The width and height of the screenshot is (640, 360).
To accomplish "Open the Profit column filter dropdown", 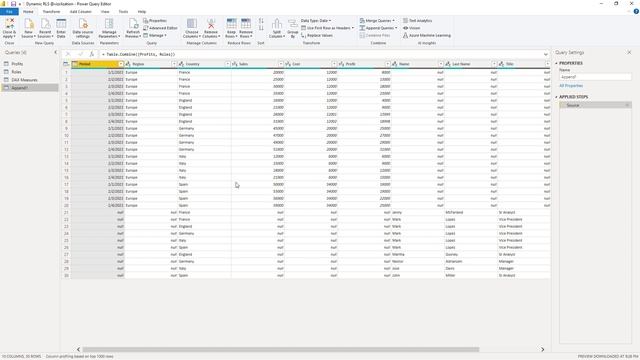I will pos(388,64).
